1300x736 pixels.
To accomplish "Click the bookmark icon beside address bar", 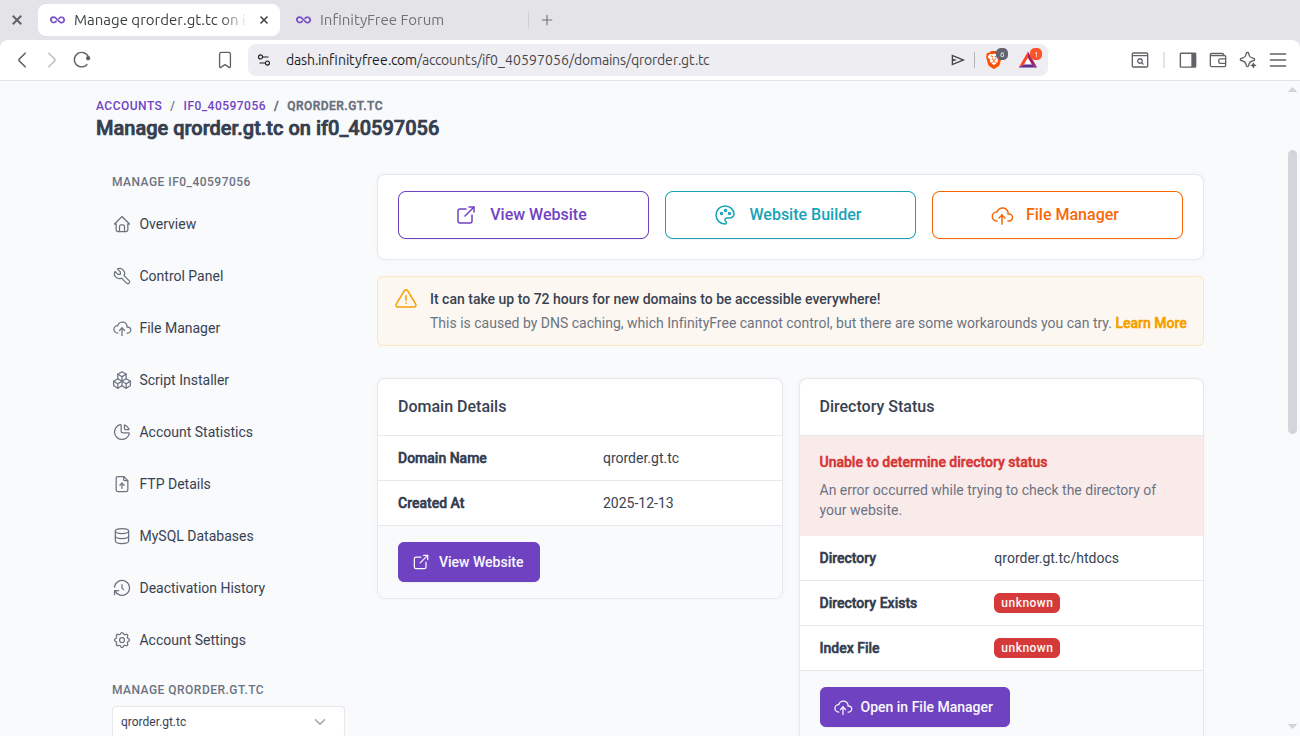I will click(x=225, y=60).
